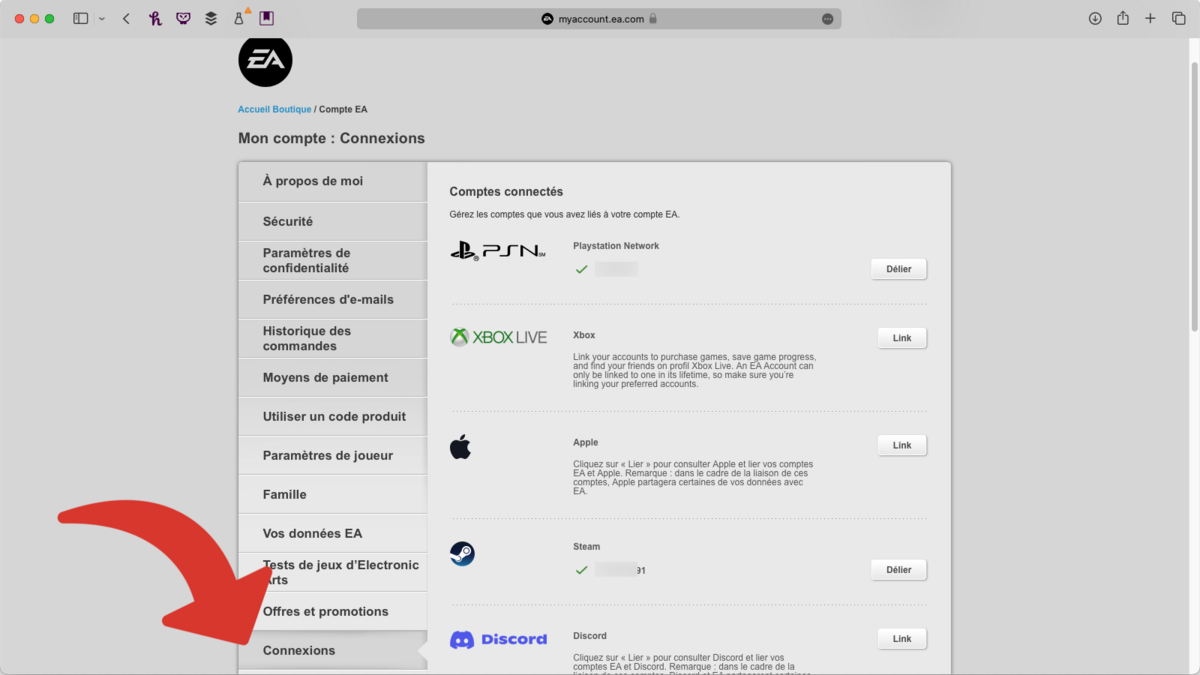Click the Mon compte : Connexions title

331,138
